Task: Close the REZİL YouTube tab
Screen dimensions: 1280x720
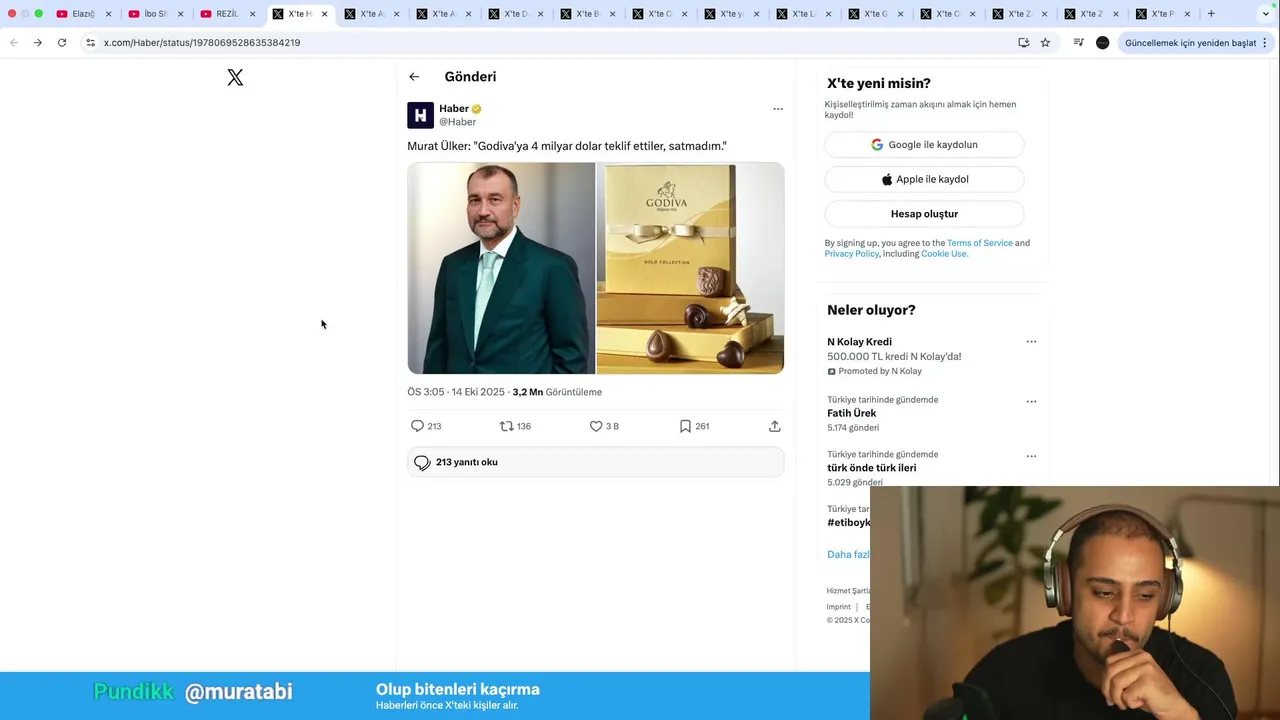Action: point(252,14)
